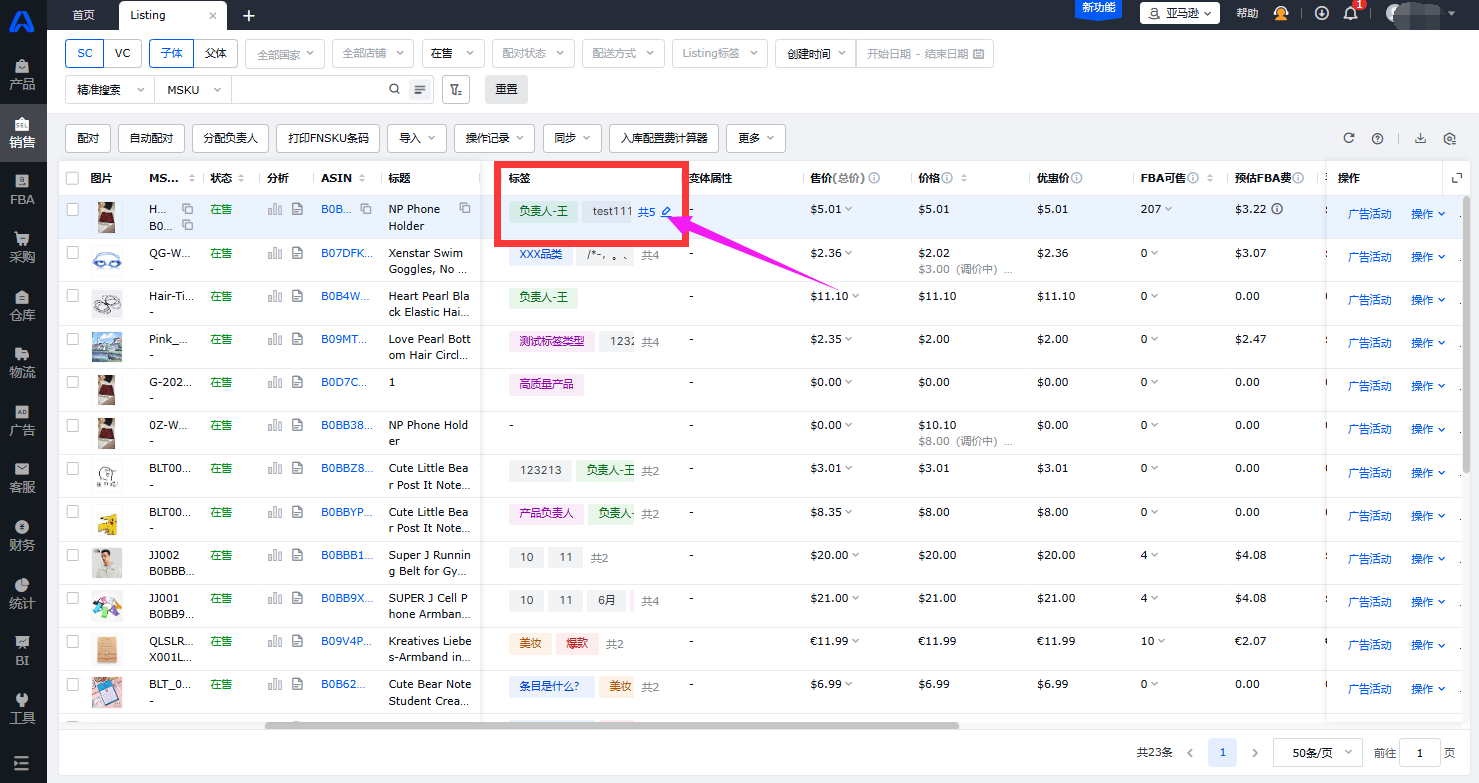This screenshot has width=1479, height=783.
Task: Open the 财务 finance sidebar section
Action: (22, 535)
